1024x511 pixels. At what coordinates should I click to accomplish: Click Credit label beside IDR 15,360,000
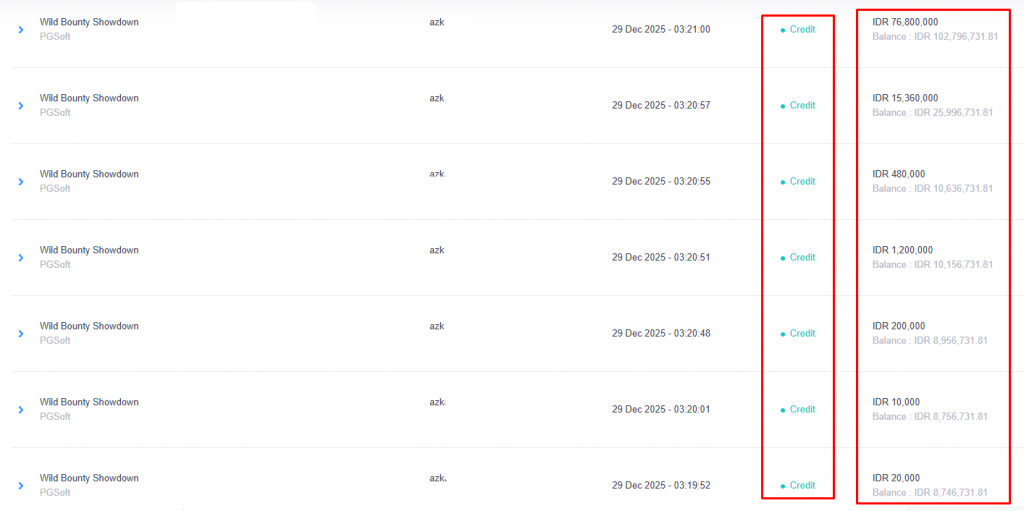(x=802, y=106)
